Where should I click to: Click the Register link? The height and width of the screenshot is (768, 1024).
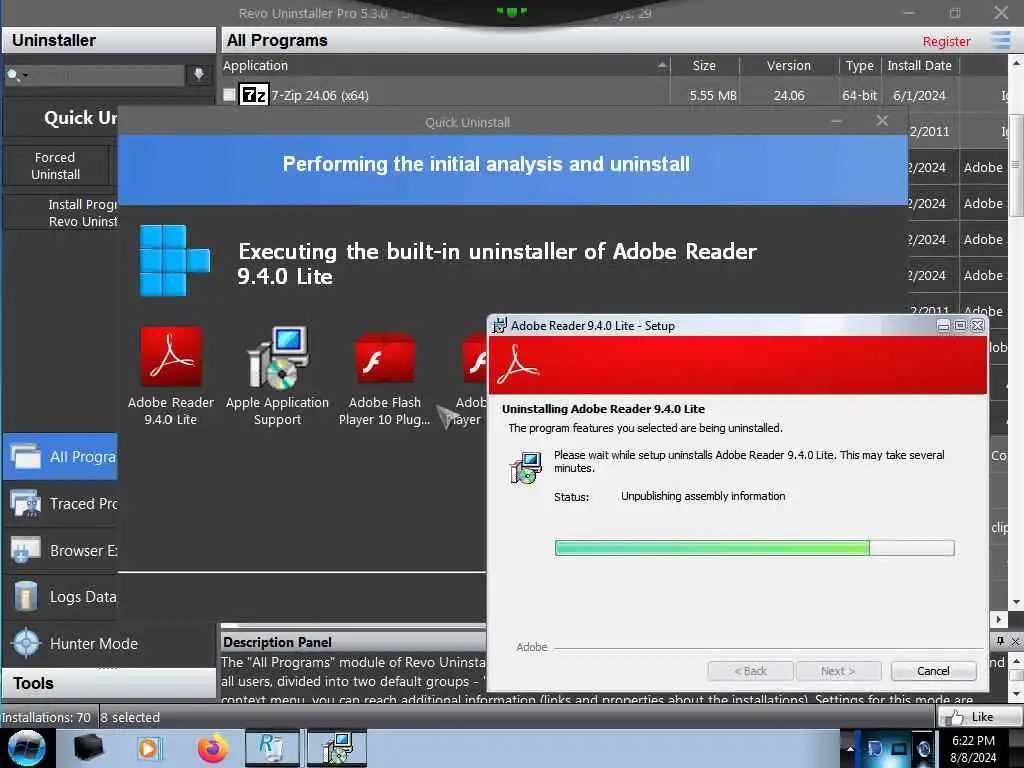[946, 41]
